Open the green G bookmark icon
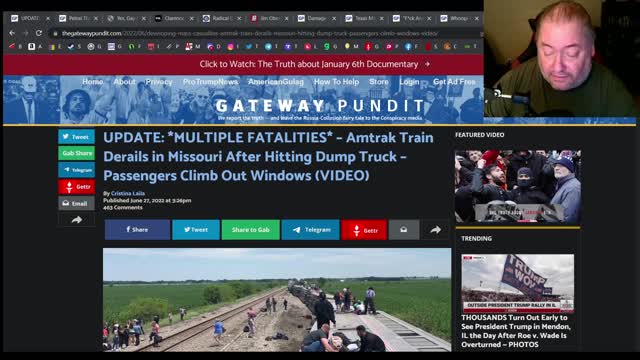Viewport: 640px width, 360px height. (x=327, y=47)
